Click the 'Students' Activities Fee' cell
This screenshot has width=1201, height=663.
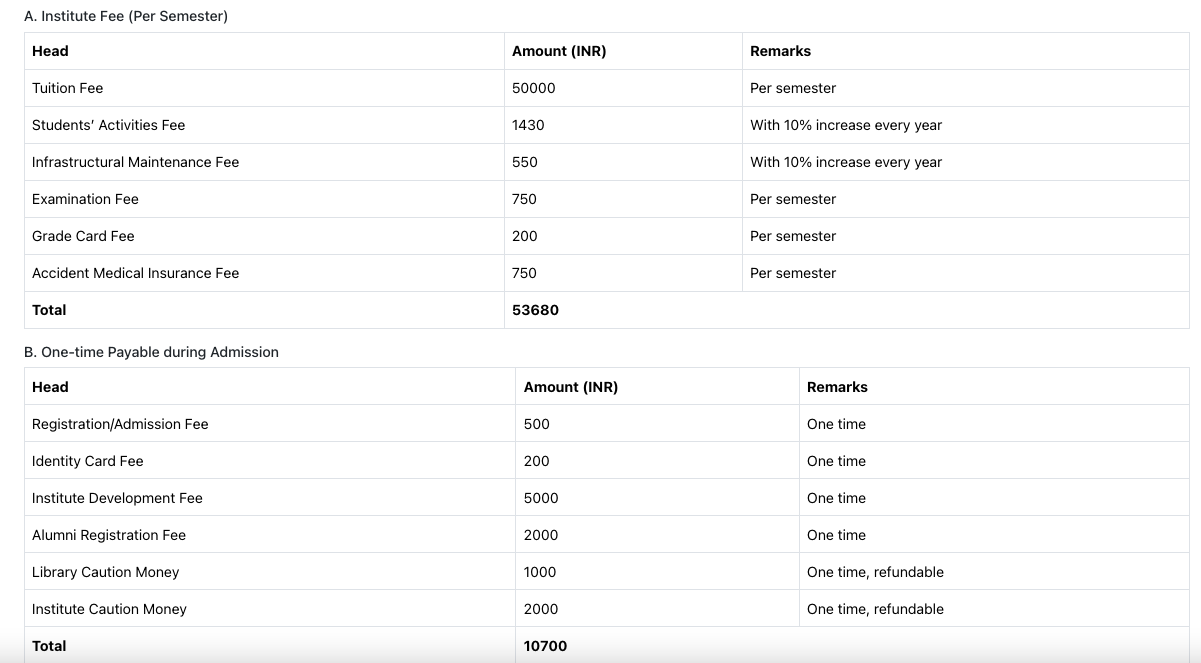tap(107, 125)
